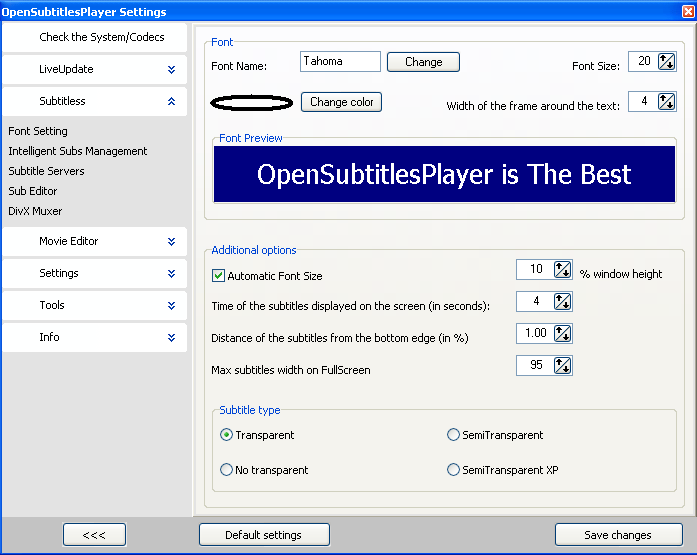The width and height of the screenshot is (697, 555).
Task: Open the Sub Editor page
Action: coord(32,191)
